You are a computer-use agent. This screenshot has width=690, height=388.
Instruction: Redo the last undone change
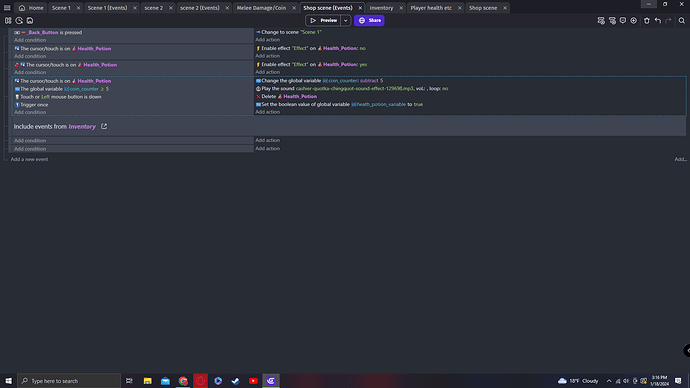click(668, 20)
